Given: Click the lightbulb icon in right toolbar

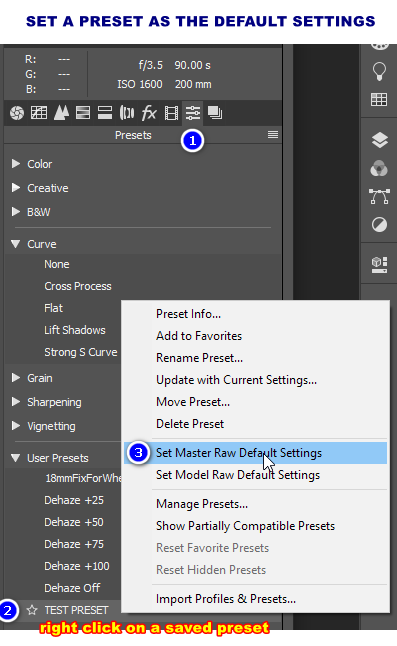Looking at the screenshot, I should tap(379, 71).
